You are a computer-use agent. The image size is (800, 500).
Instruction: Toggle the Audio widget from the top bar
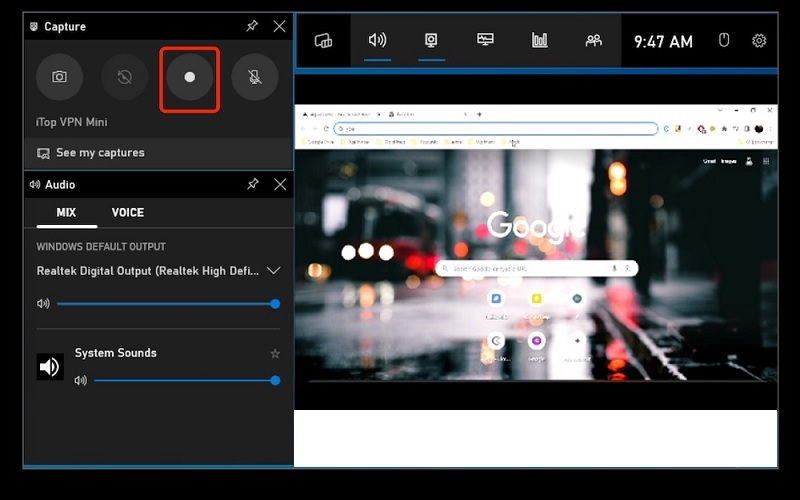pos(377,41)
